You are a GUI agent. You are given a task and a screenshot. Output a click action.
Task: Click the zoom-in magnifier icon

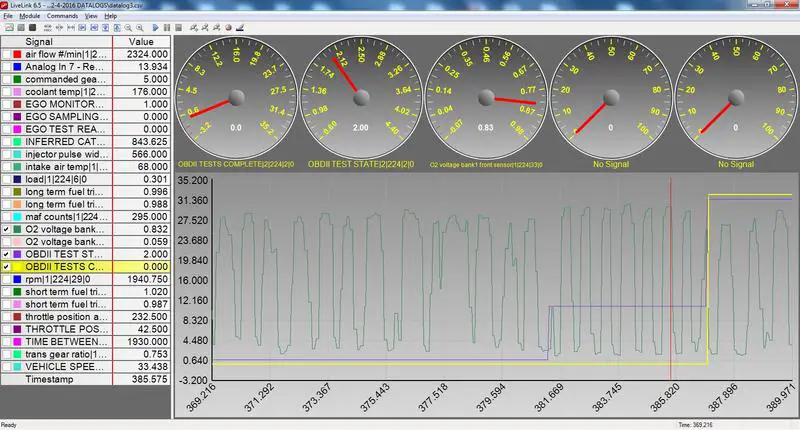(140, 28)
